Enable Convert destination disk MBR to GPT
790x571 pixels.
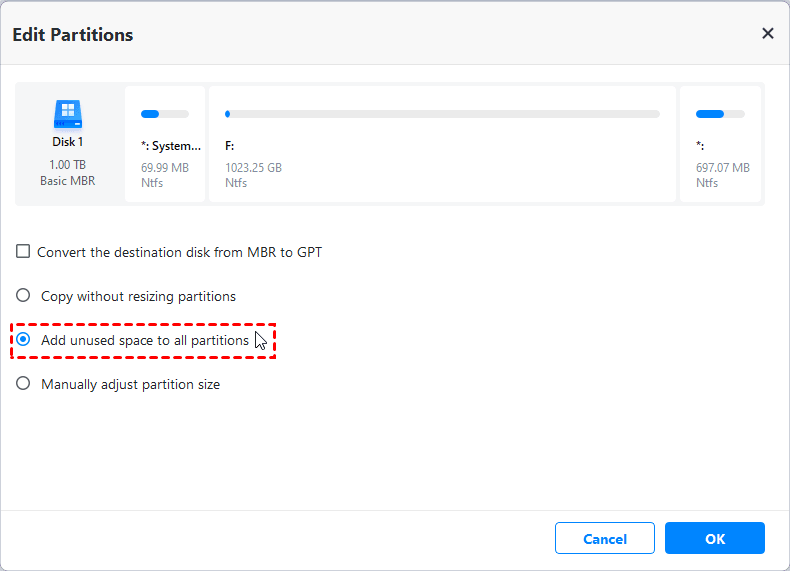(x=23, y=252)
